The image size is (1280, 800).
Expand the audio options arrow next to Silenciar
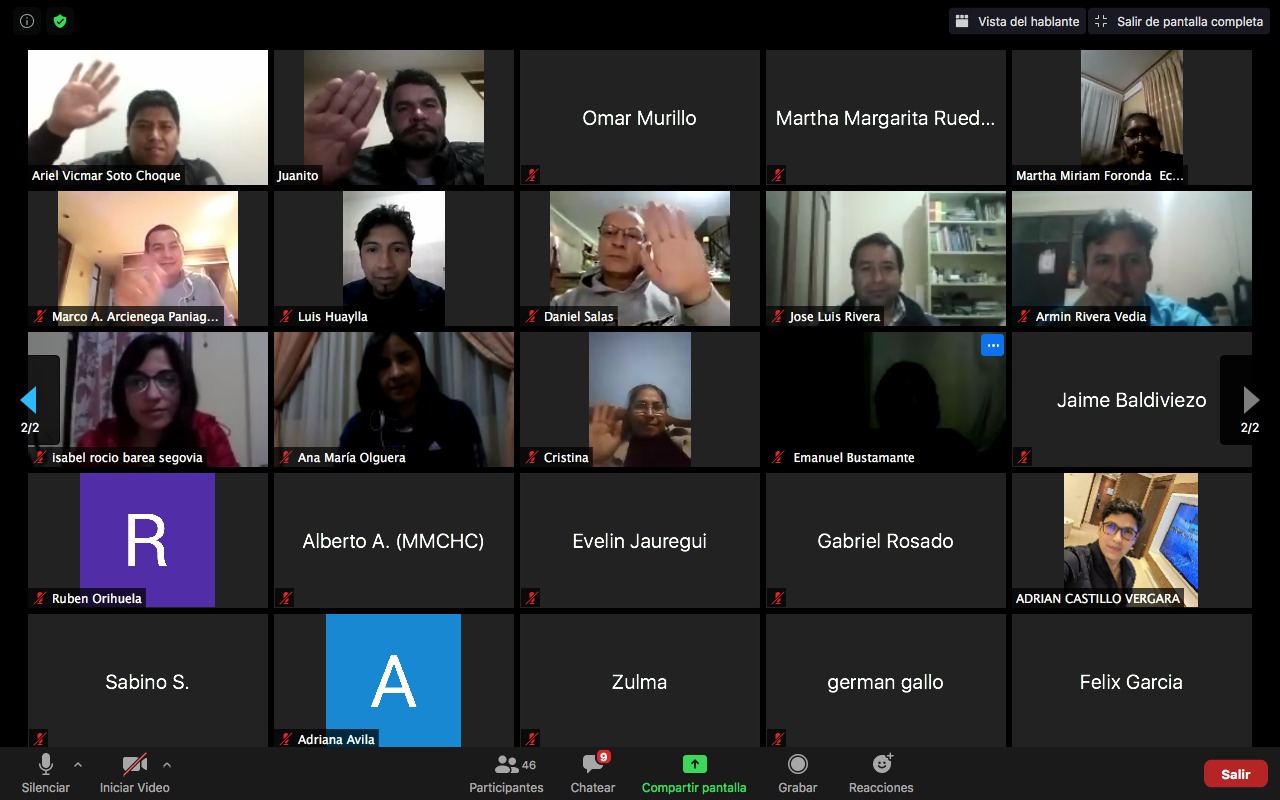click(78, 765)
